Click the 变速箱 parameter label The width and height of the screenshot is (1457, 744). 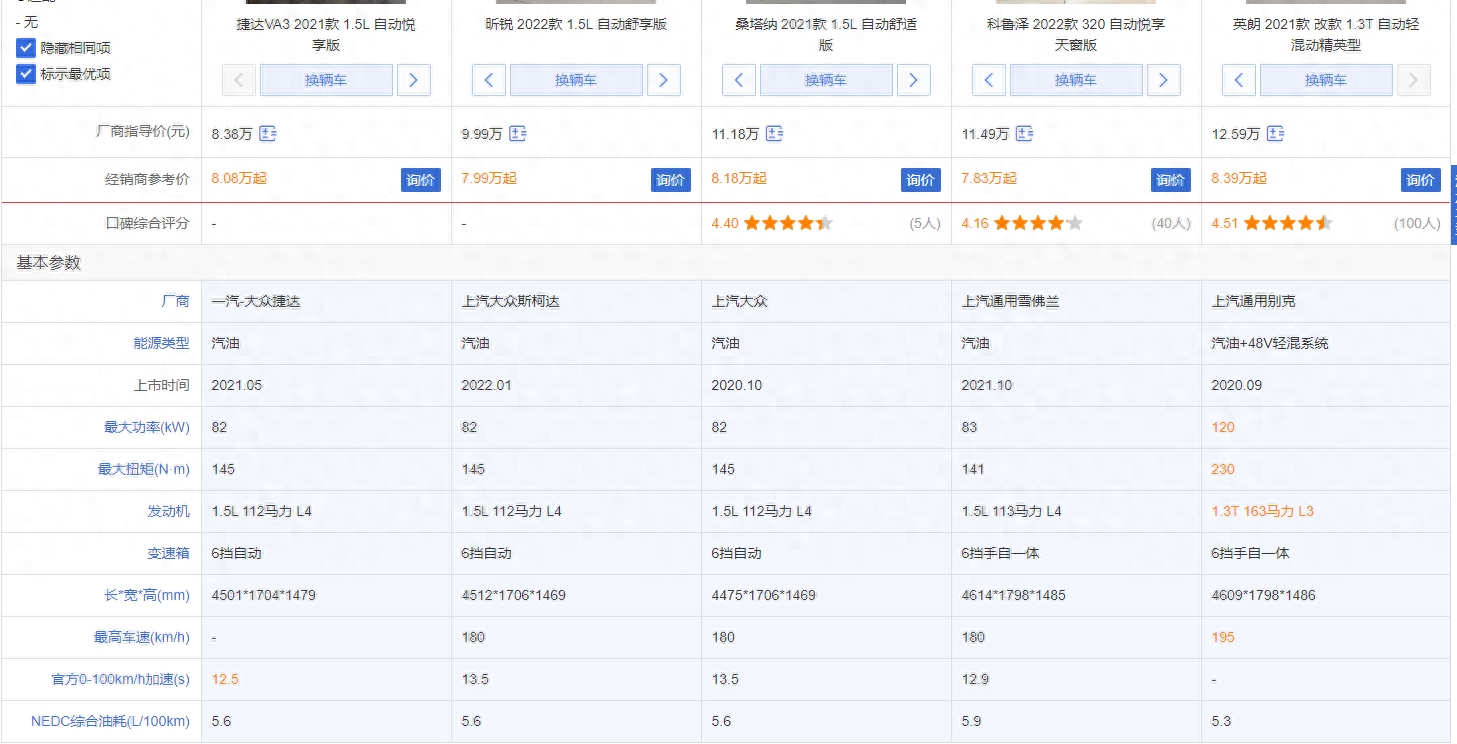(x=168, y=553)
